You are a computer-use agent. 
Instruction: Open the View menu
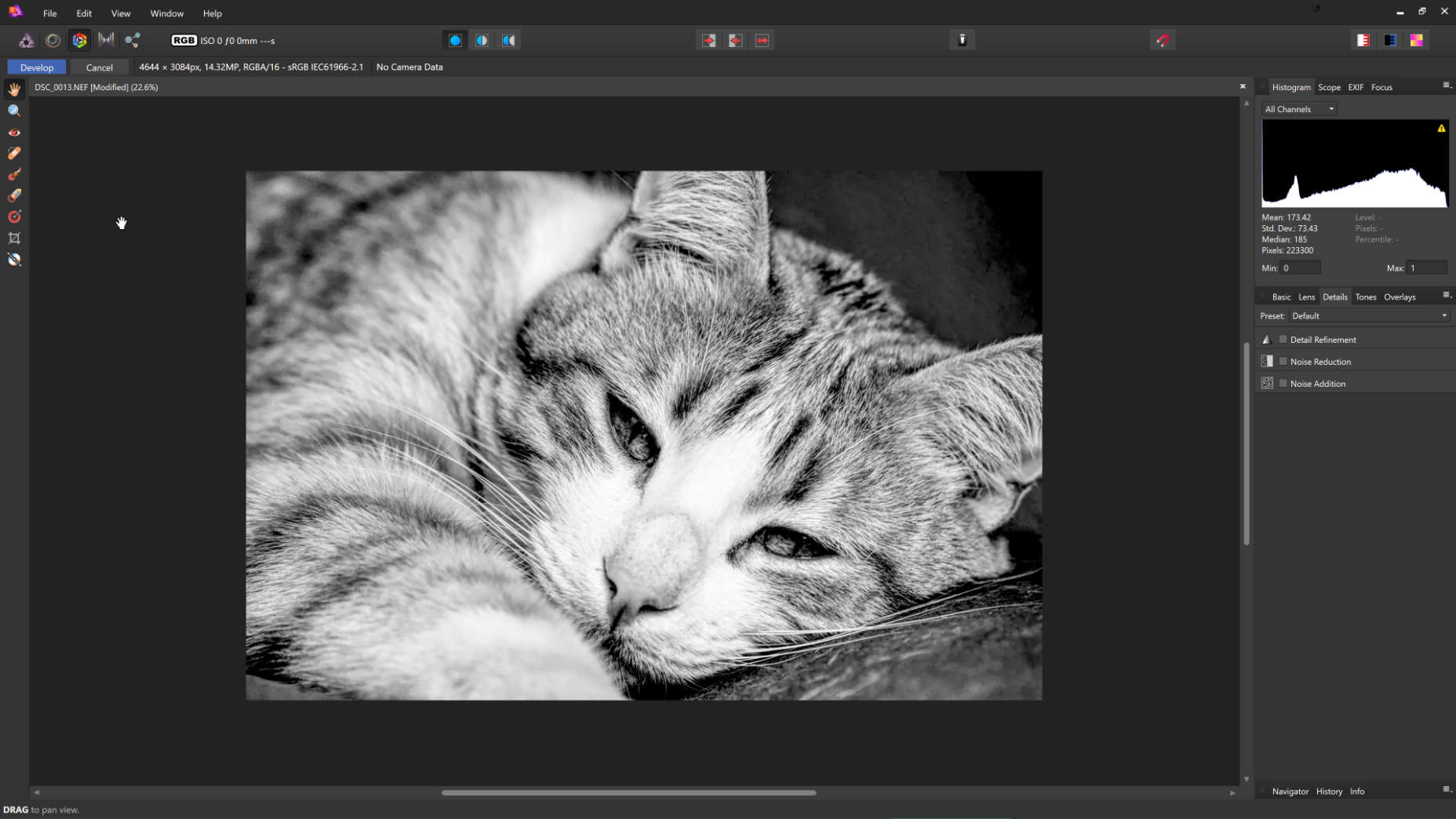click(x=120, y=13)
